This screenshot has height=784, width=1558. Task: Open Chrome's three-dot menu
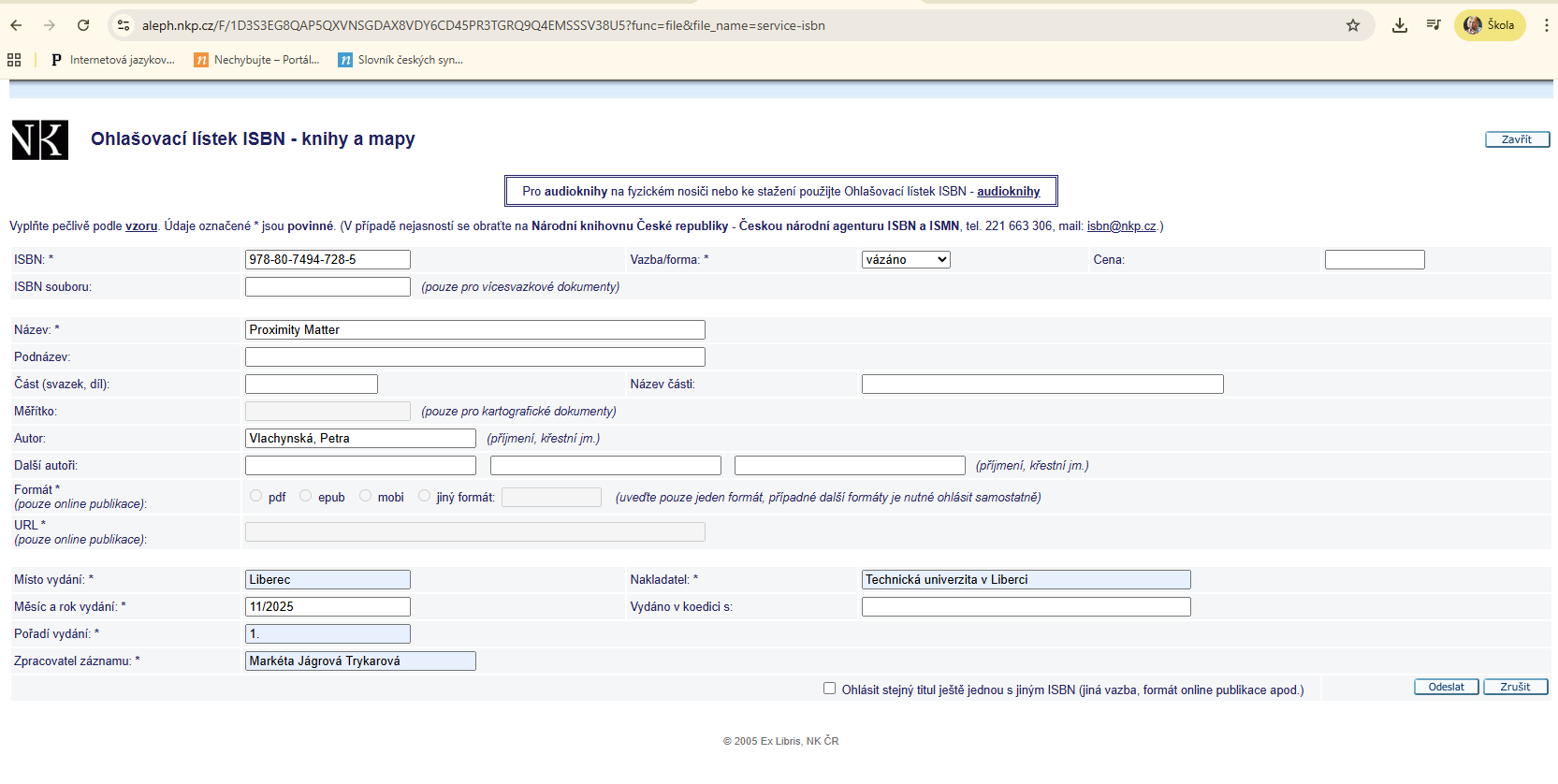point(1546,25)
